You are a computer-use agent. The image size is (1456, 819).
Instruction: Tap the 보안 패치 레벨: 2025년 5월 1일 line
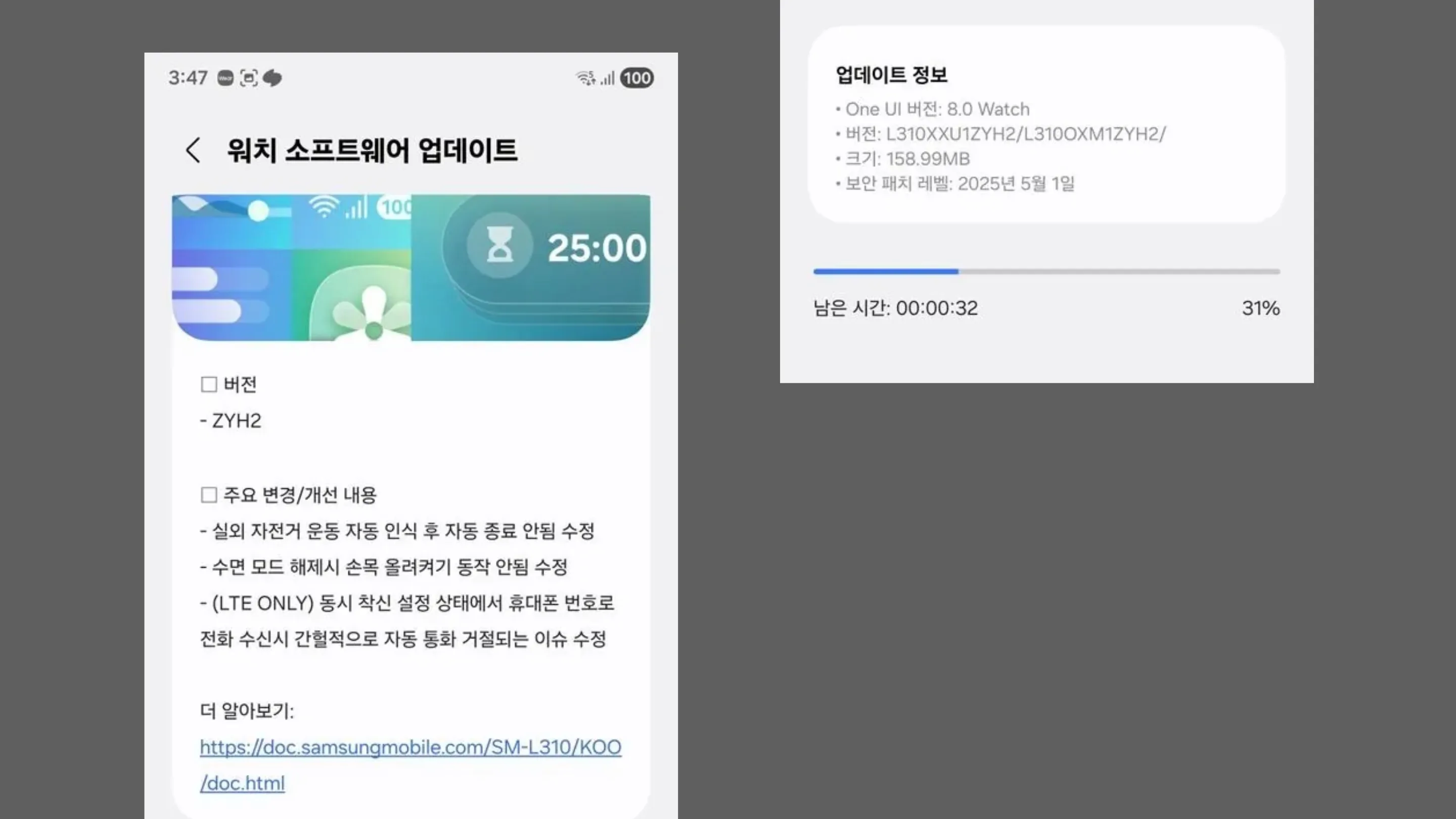pyautogui.click(x=955, y=184)
